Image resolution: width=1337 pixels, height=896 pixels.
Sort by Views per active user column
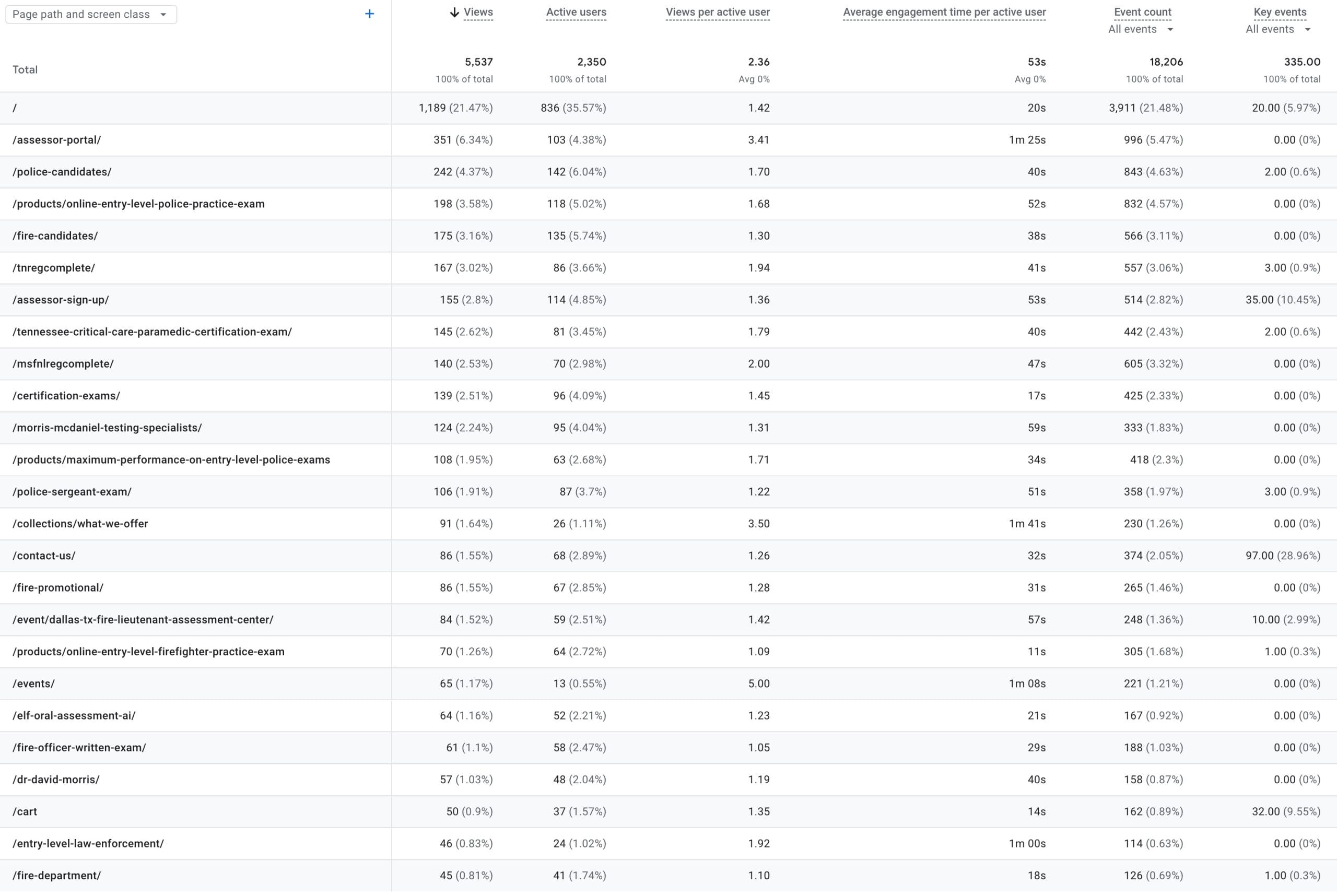pos(718,12)
